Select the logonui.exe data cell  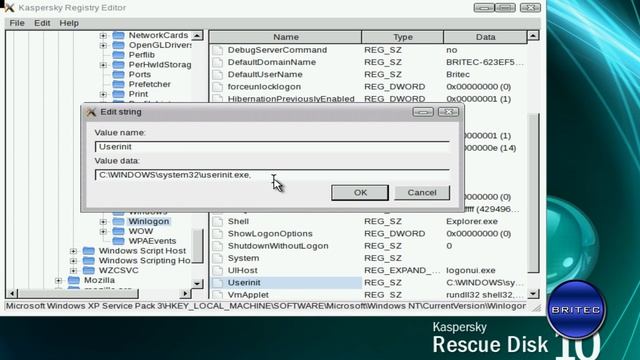tap(471, 270)
